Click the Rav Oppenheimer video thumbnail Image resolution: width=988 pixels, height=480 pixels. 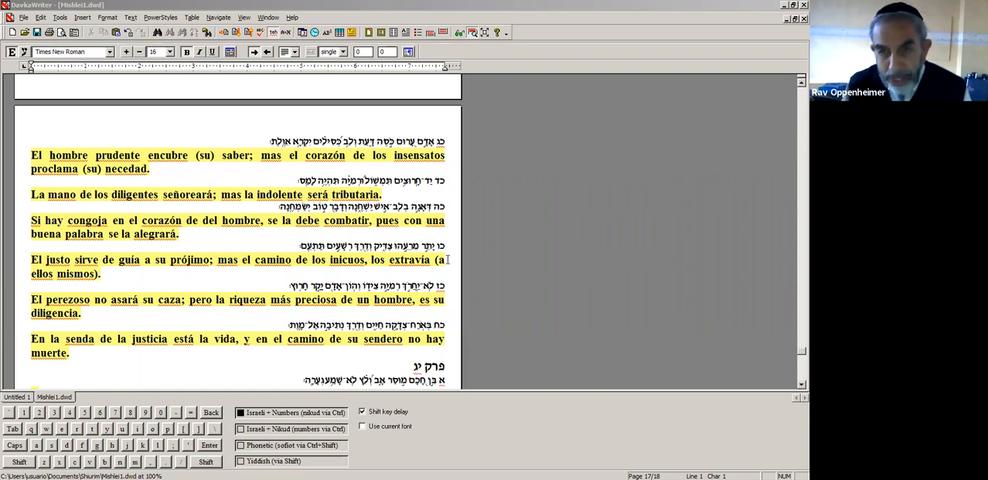[899, 50]
